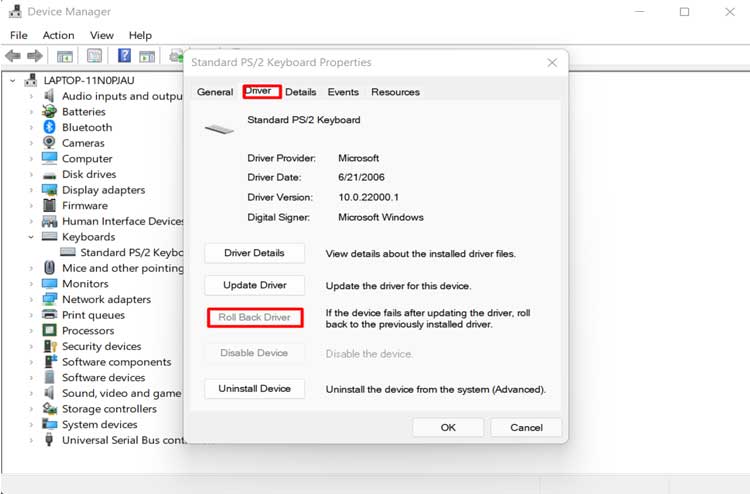Click the Cameras webcam icon

49,143
